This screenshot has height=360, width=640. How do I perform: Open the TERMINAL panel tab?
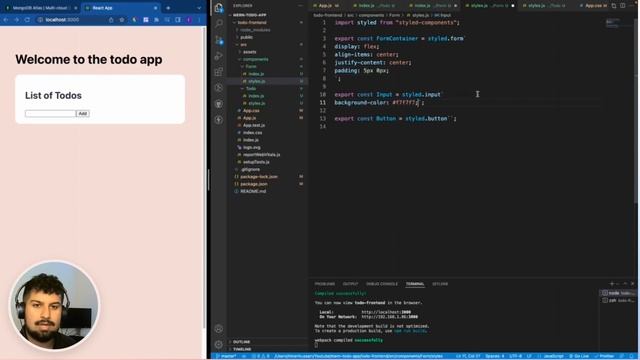click(415, 284)
